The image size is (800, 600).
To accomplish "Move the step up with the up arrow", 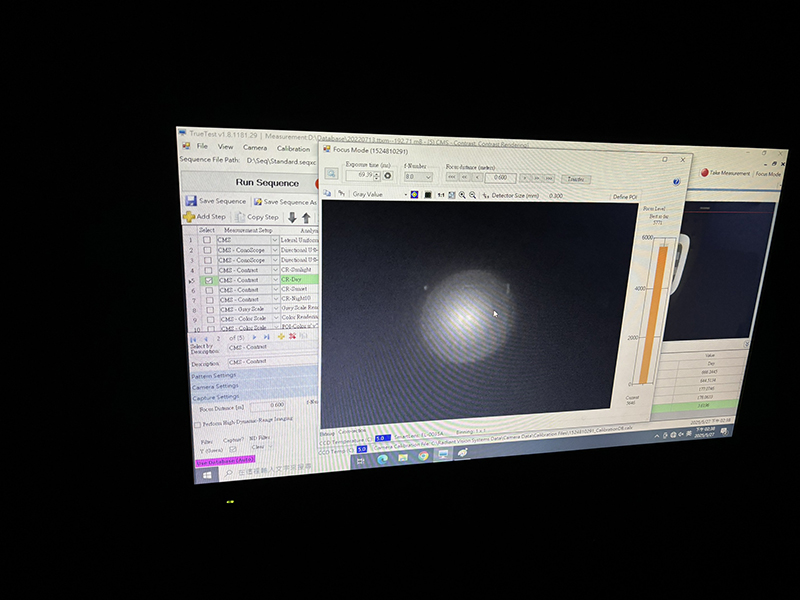I will [306, 218].
